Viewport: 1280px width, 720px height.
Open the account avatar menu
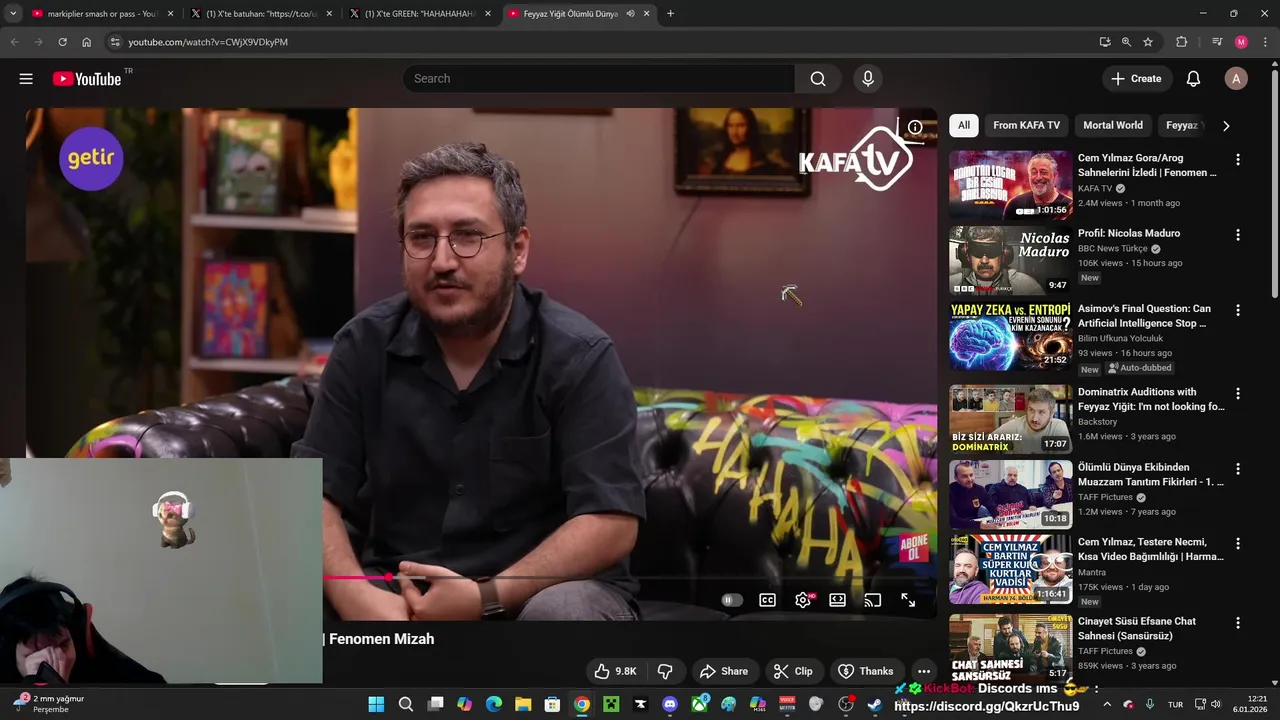coord(1236,79)
